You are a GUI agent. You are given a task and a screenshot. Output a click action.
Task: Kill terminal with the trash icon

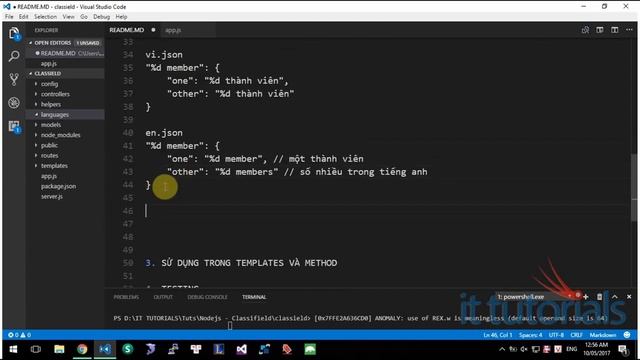click(599, 297)
